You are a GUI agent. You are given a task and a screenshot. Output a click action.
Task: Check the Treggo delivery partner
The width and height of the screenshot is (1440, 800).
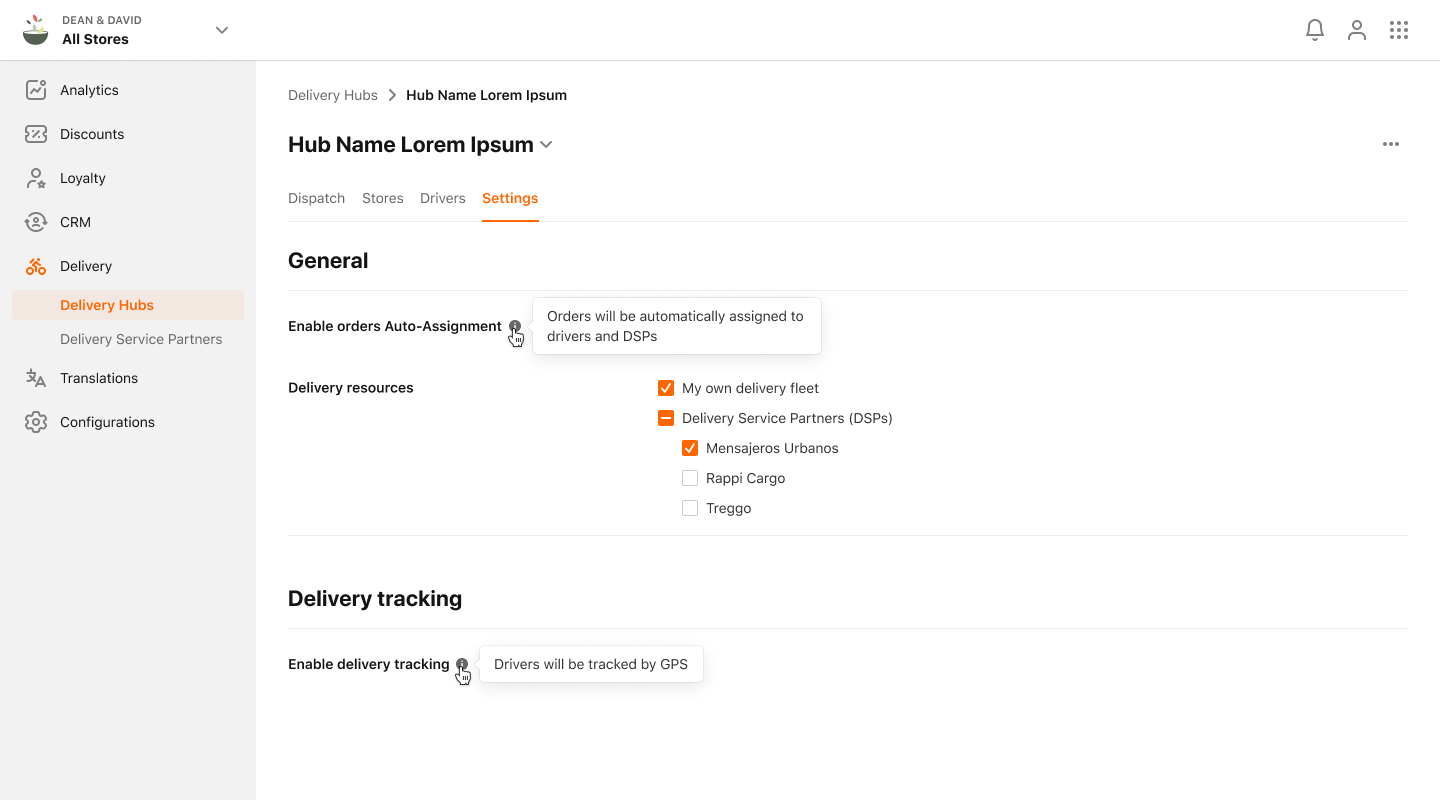pyautogui.click(x=689, y=507)
